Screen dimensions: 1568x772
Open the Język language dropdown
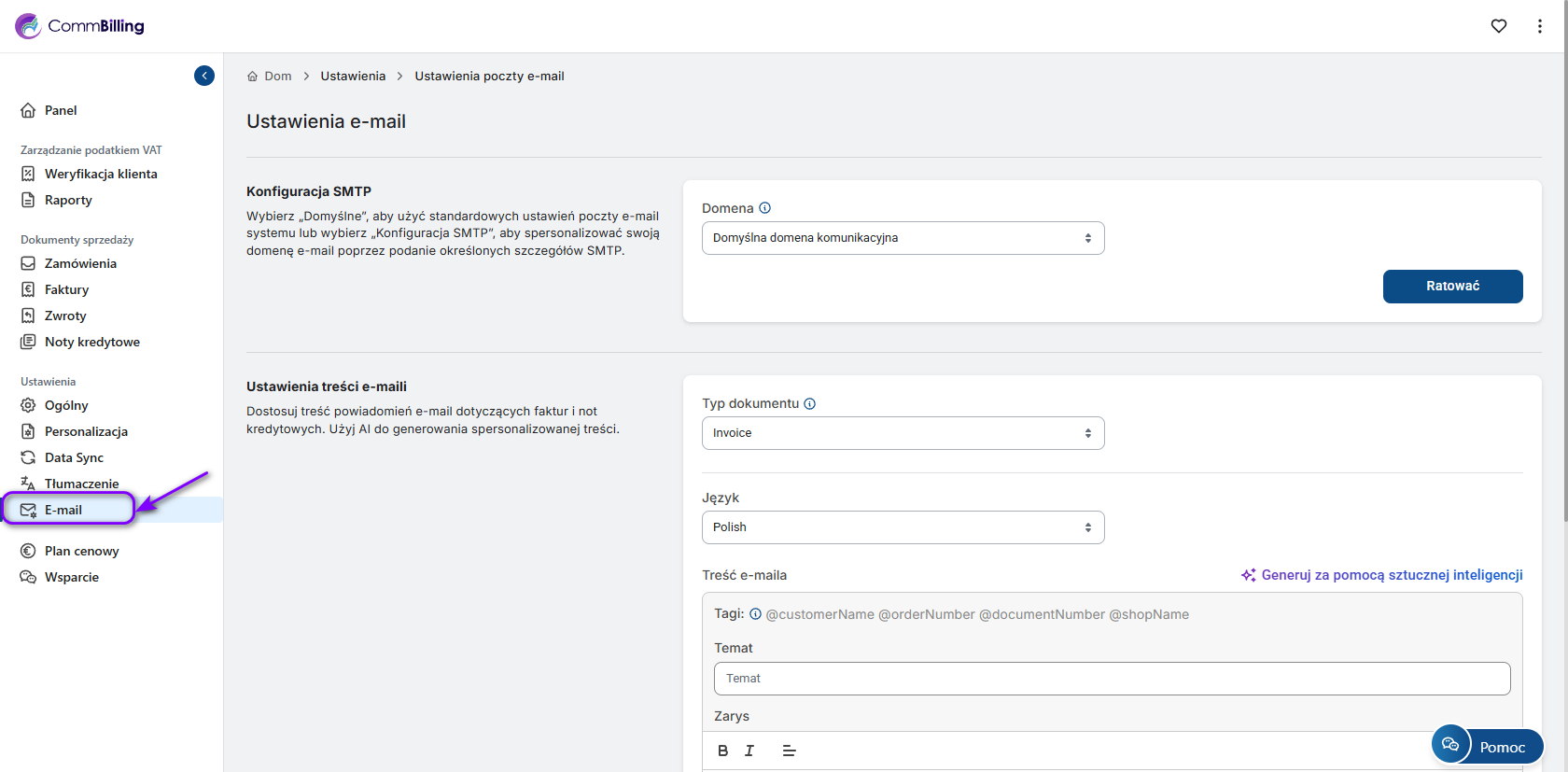[902, 527]
